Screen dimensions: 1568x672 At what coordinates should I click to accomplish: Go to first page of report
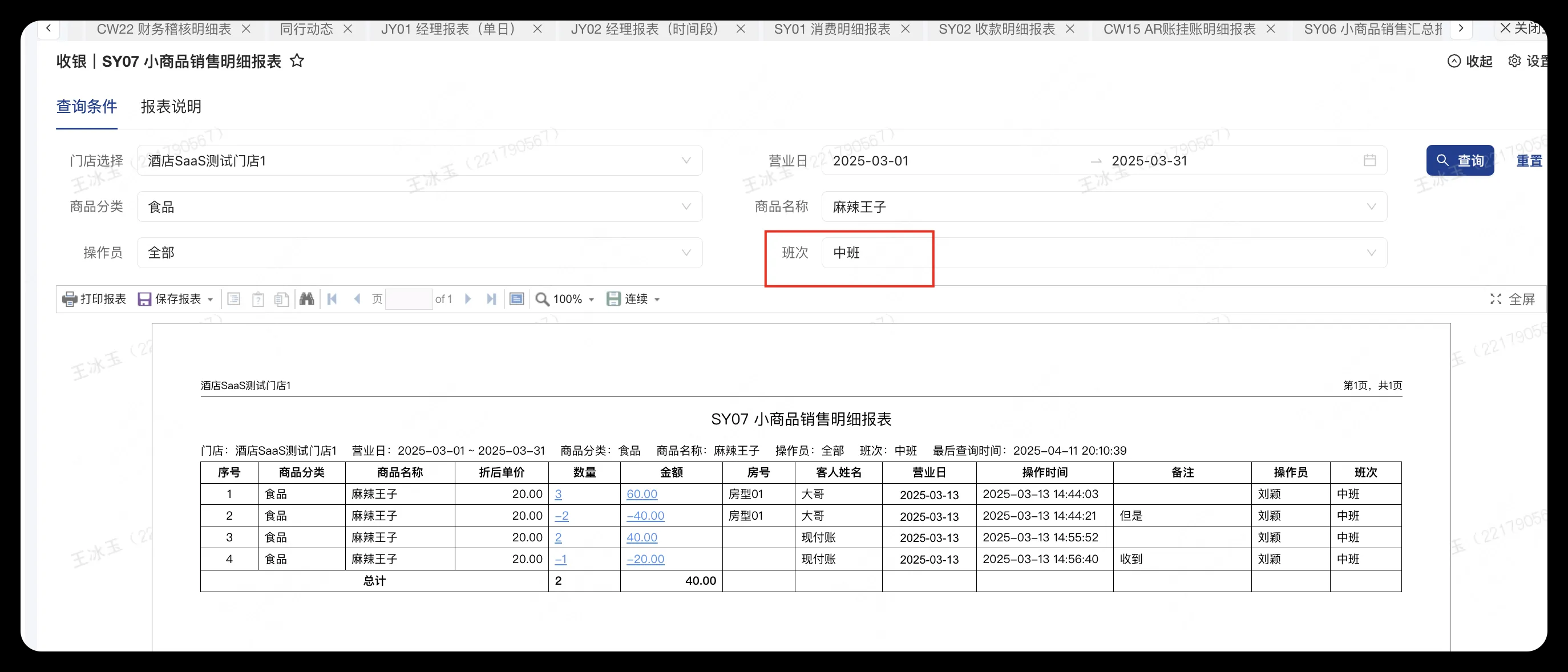click(x=332, y=299)
